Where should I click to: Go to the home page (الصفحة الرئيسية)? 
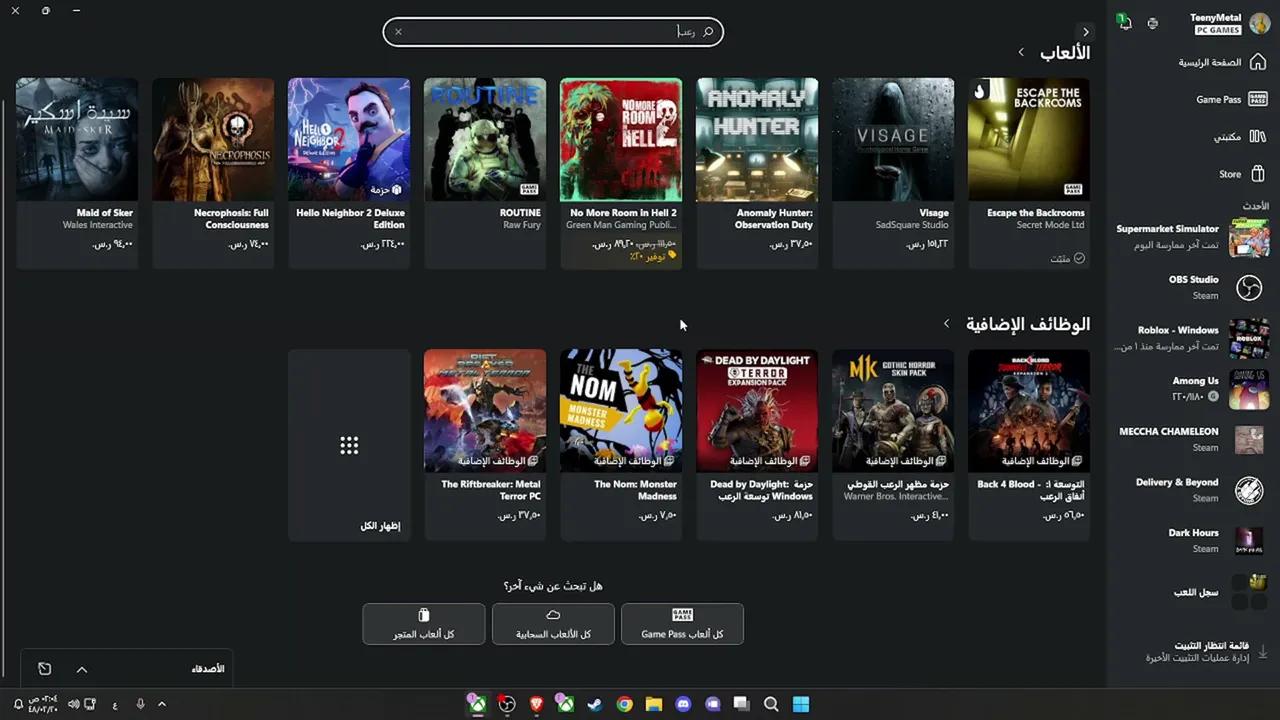click(x=1222, y=62)
